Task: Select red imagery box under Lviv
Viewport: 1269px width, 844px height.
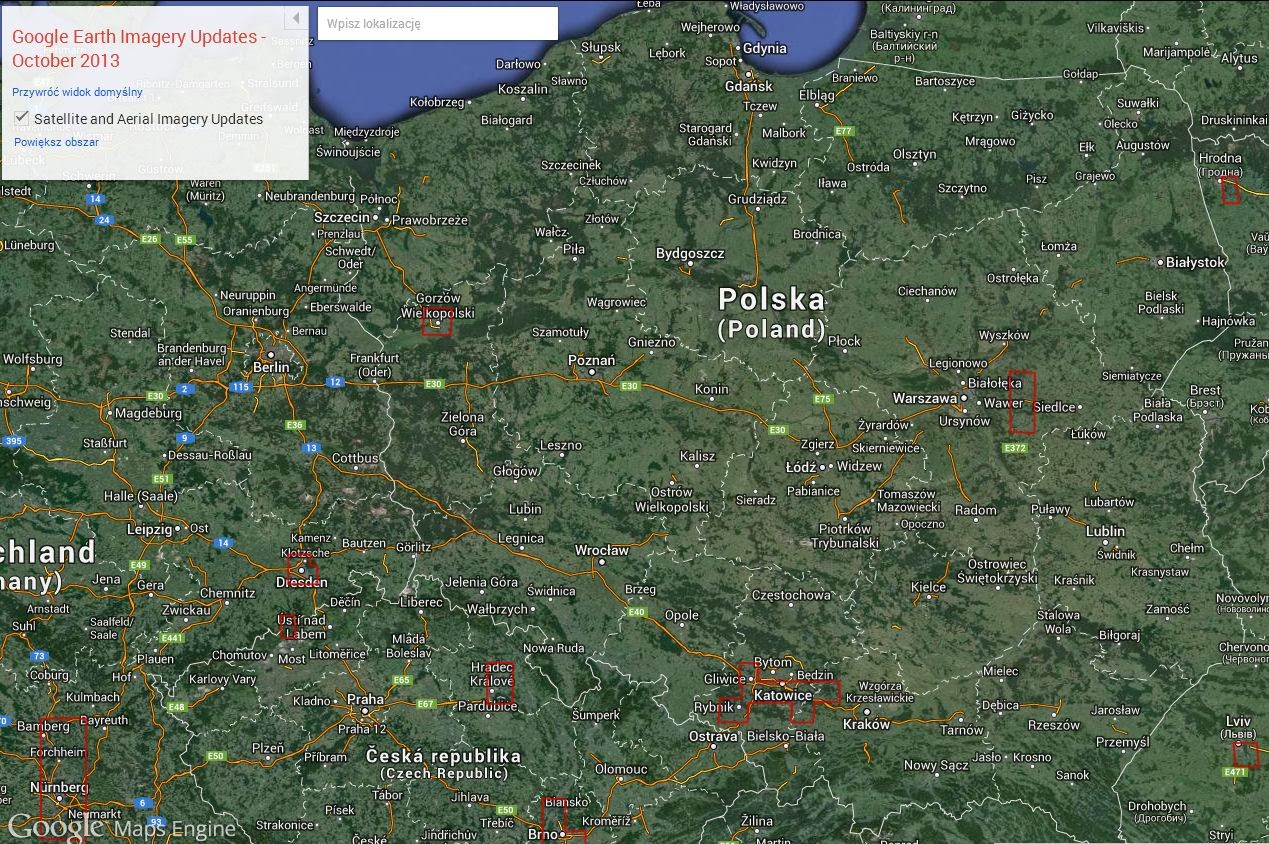Action: 1245,754
